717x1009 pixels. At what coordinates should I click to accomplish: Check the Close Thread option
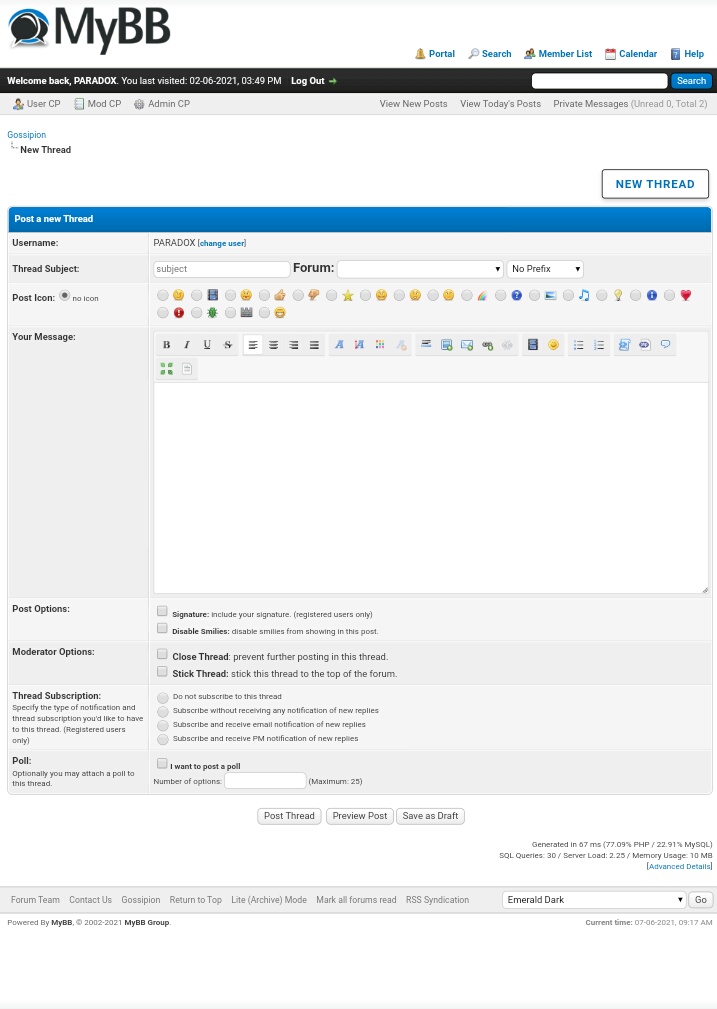click(x=162, y=654)
